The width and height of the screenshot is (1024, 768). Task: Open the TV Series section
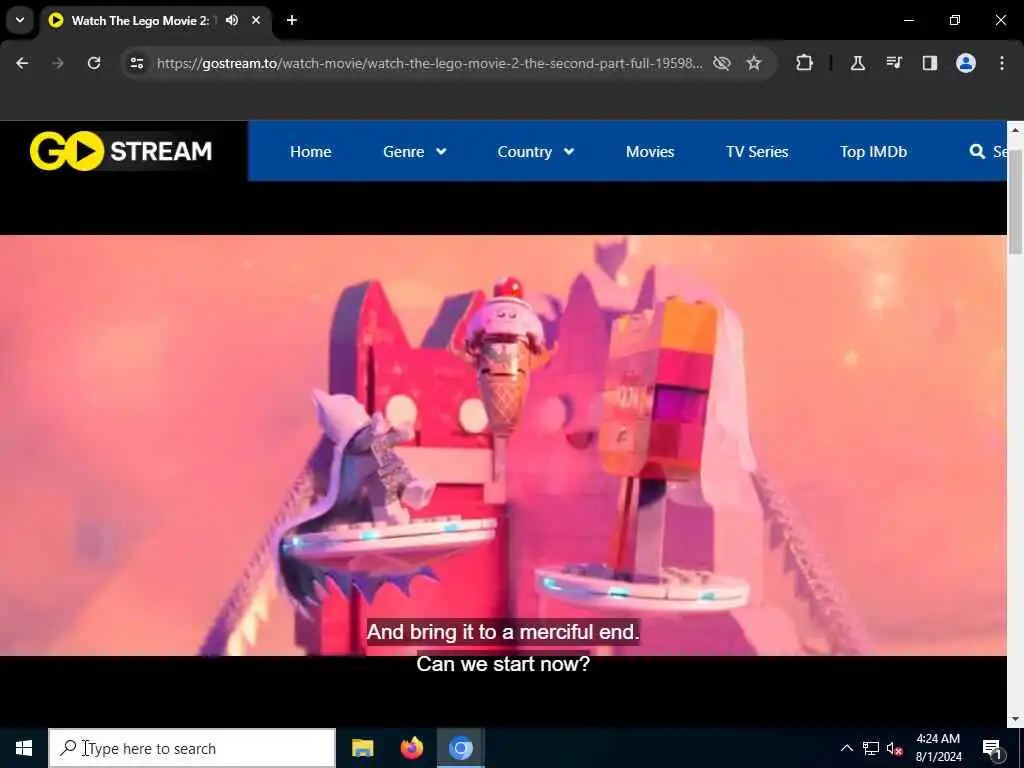pyautogui.click(x=757, y=152)
